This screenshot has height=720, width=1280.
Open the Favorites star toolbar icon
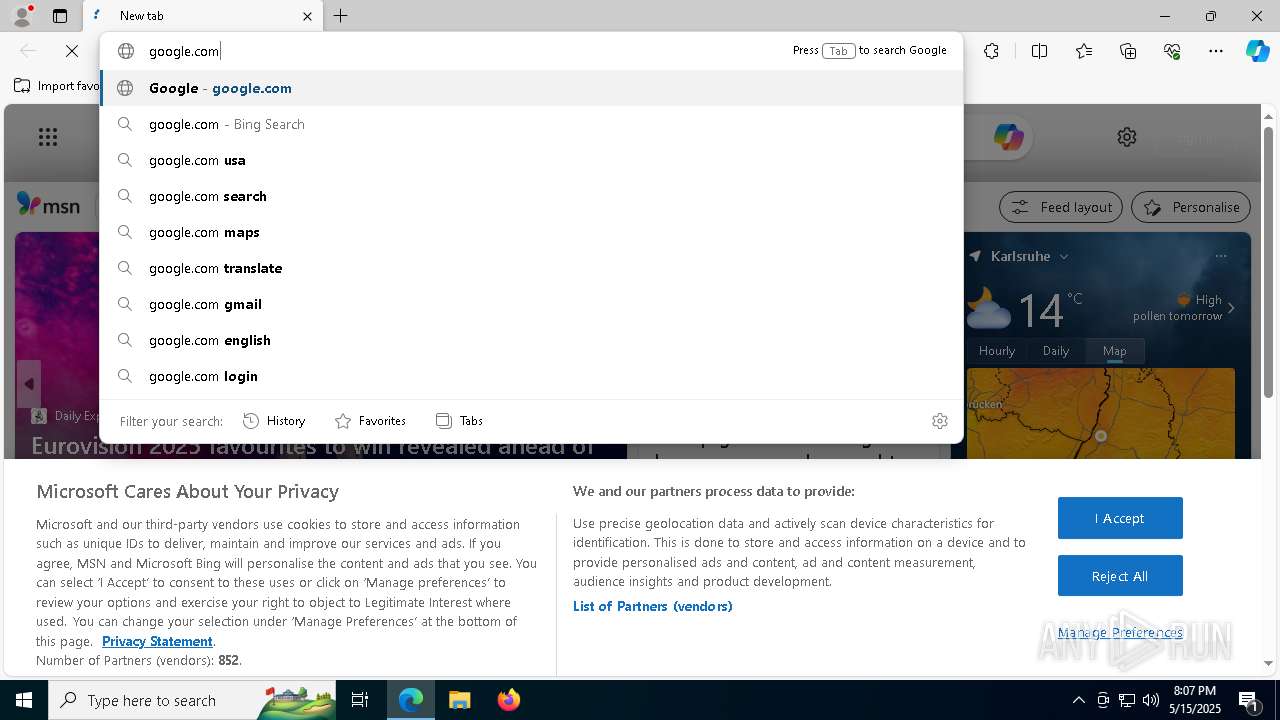point(1084,51)
